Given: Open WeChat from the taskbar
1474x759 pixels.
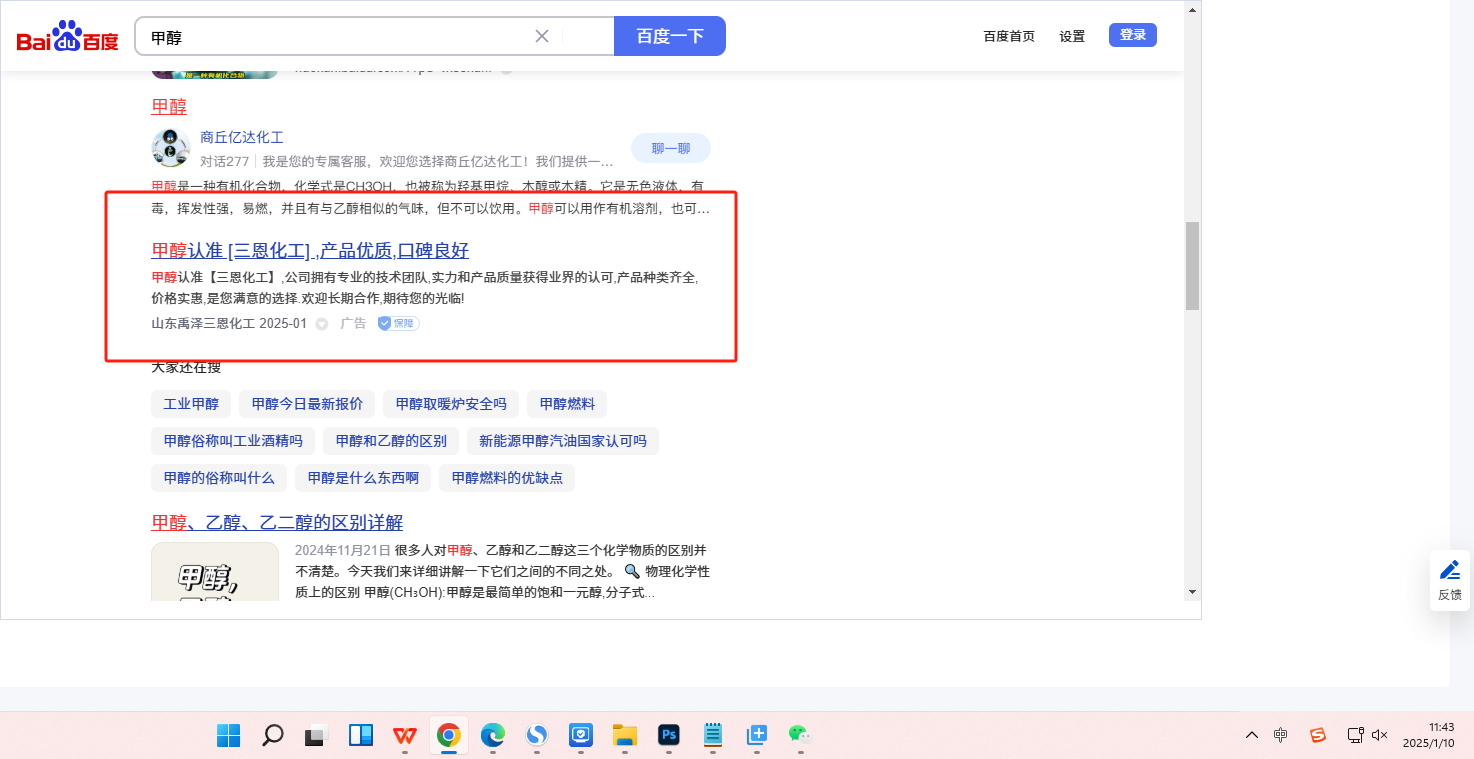Looking at the screenshot, I should pos(799,736).
